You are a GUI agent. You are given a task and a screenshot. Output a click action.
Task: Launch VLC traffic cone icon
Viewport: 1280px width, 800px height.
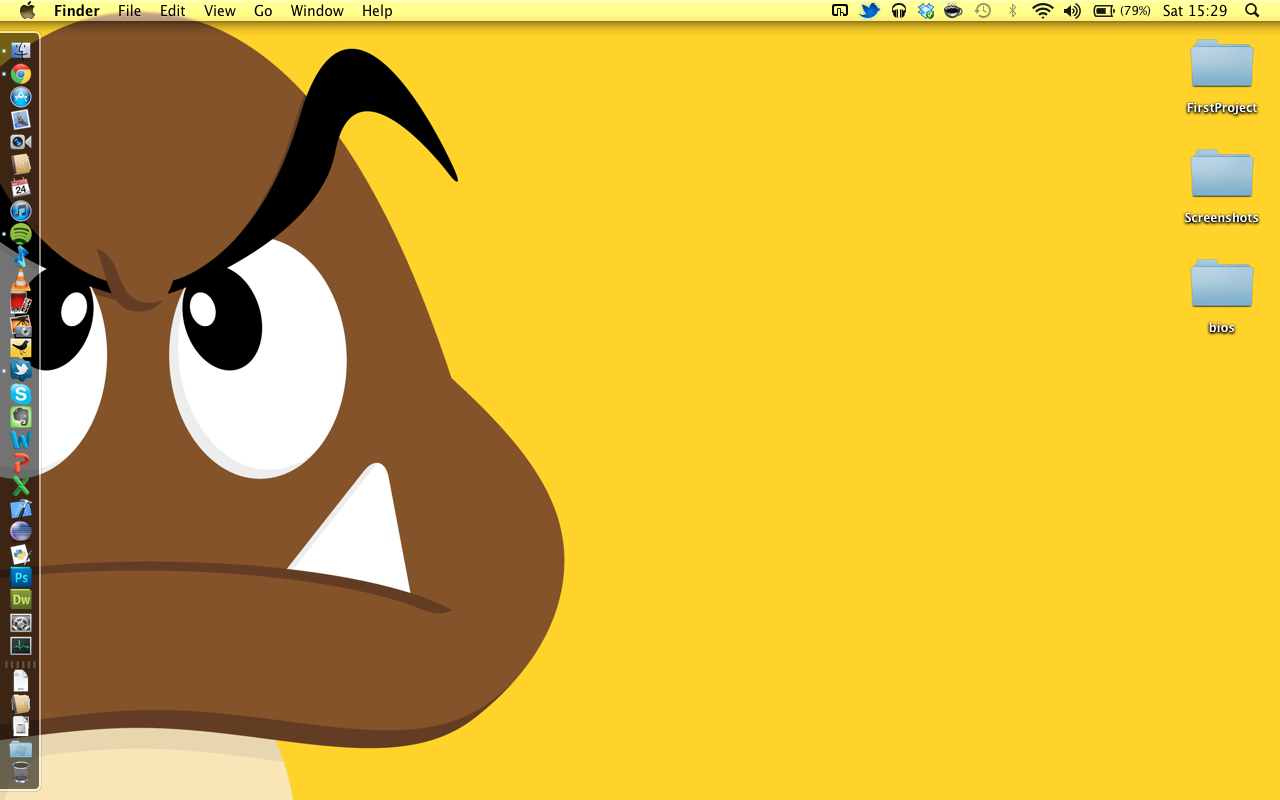pyautogui.click(x=21, y=280)
